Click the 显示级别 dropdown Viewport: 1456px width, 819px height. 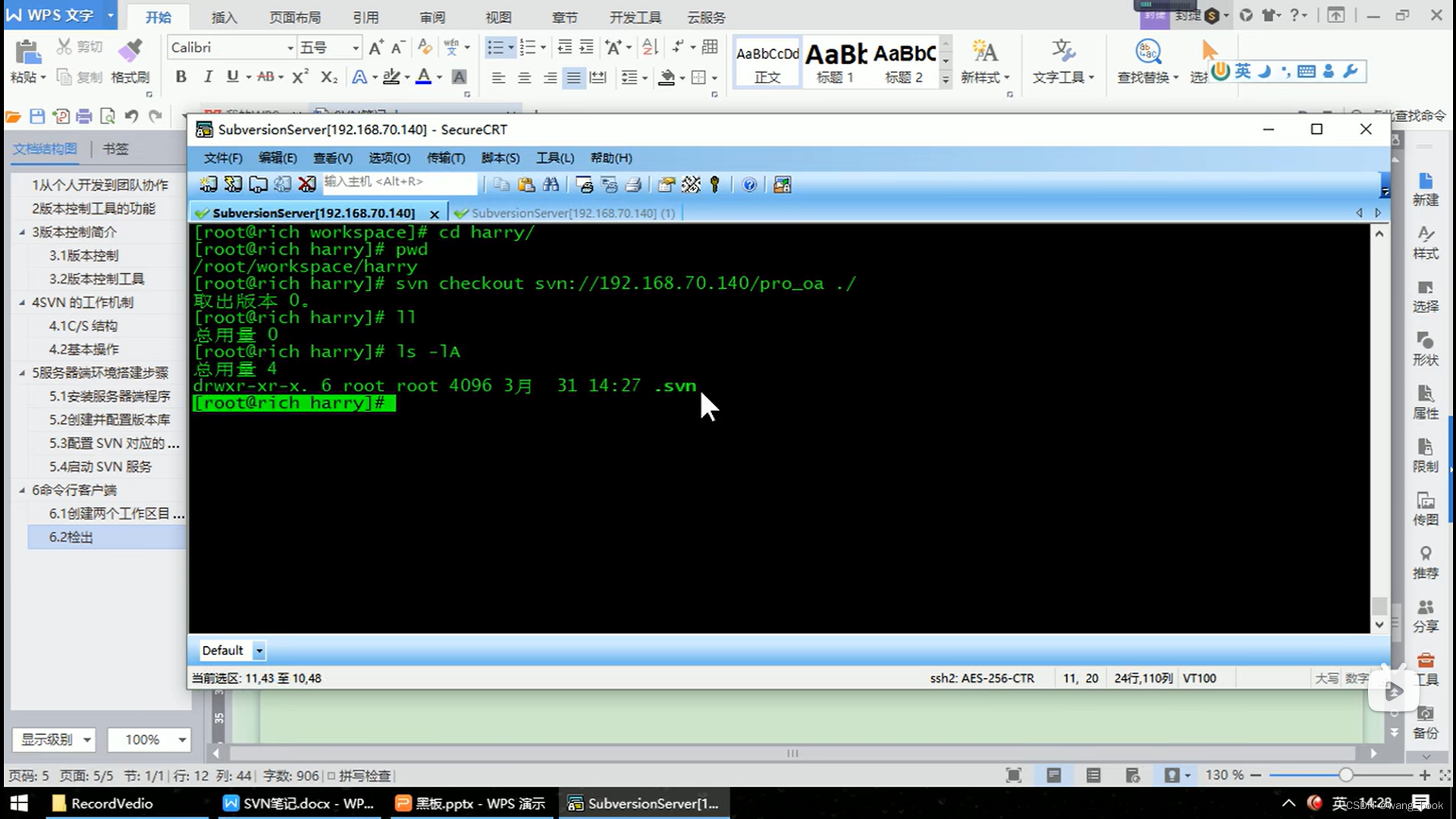(x=55, y=740)
